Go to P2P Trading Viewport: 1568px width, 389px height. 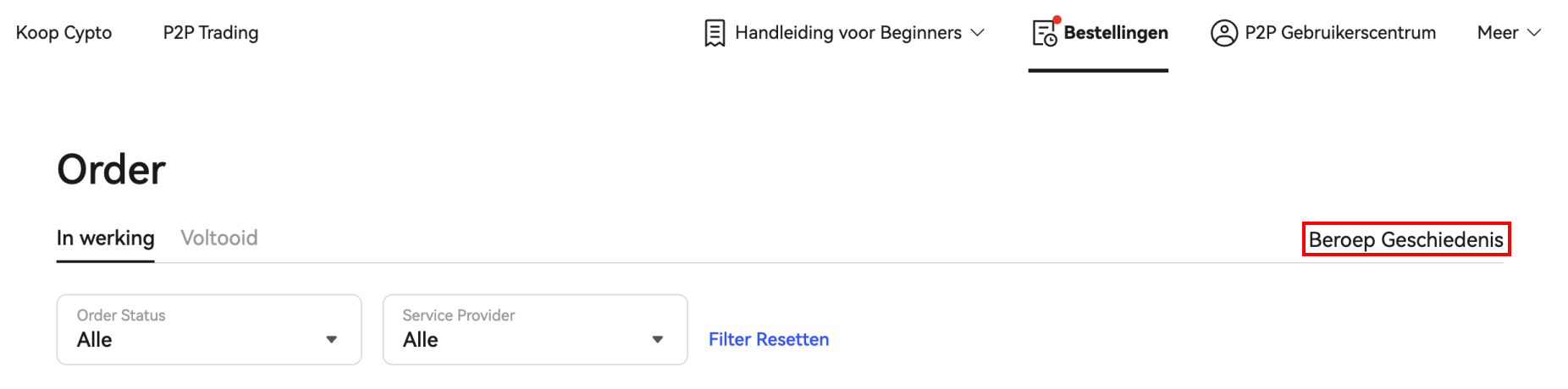point(211,33)
